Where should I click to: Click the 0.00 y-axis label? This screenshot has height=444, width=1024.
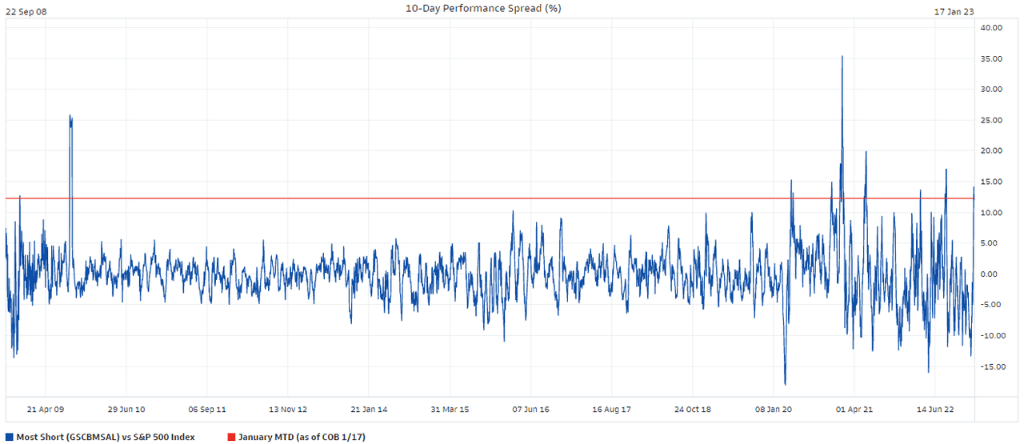[x=993, y=274]
